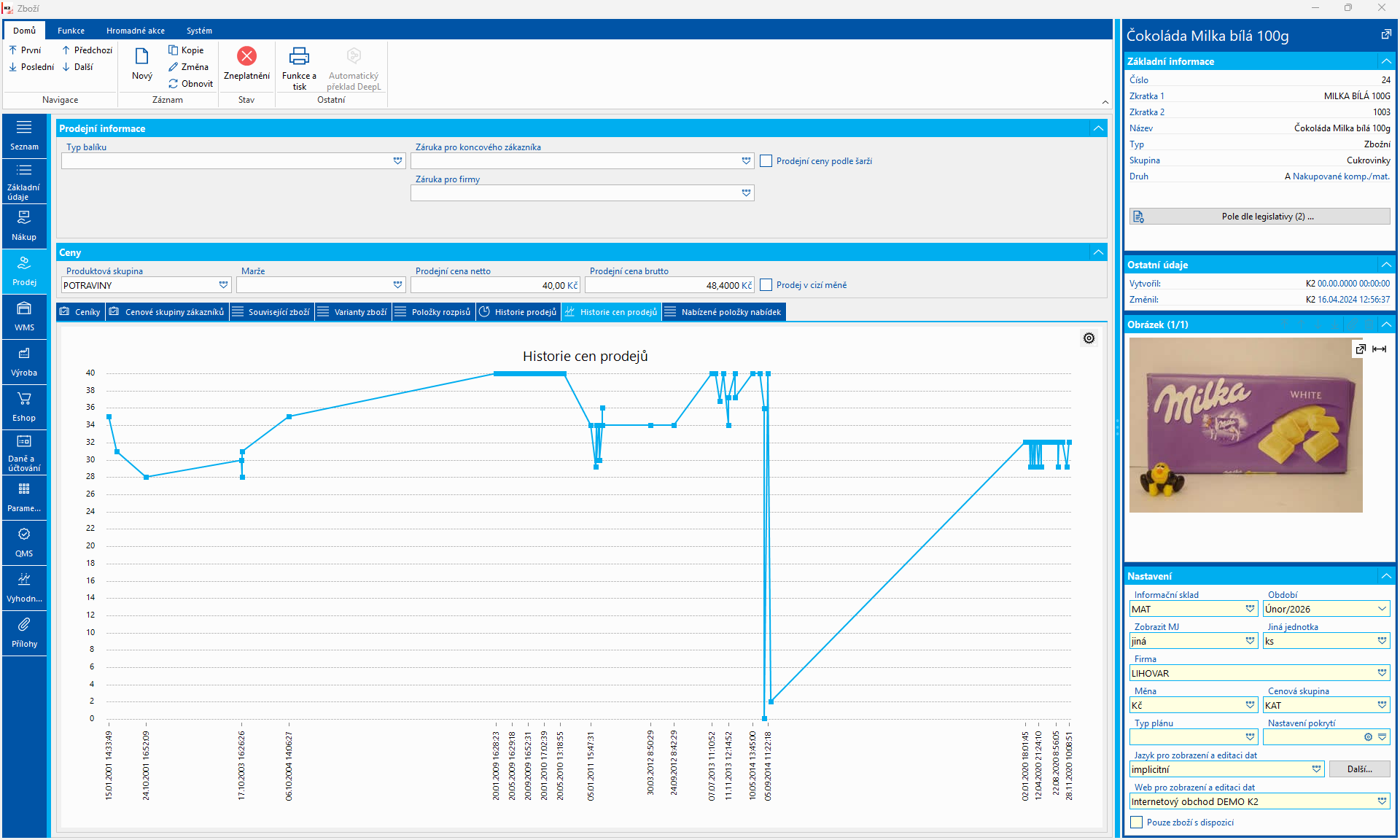Refresh the record with Obnovit

tap(190, 84)
